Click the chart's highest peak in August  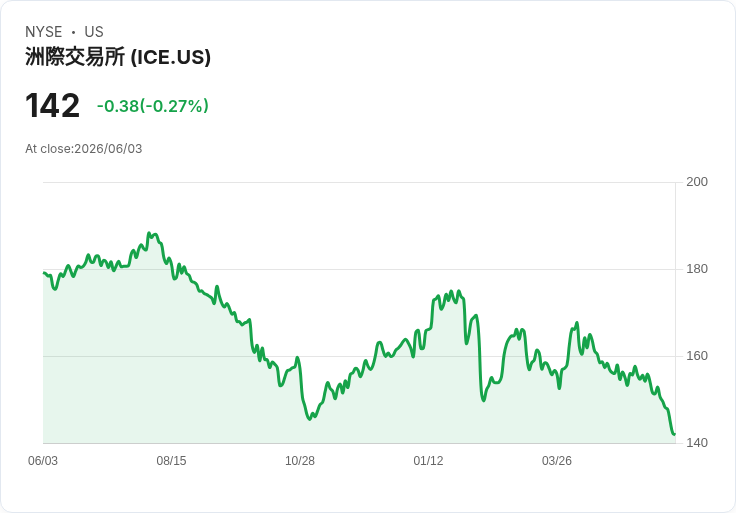(x=149, y=233)
